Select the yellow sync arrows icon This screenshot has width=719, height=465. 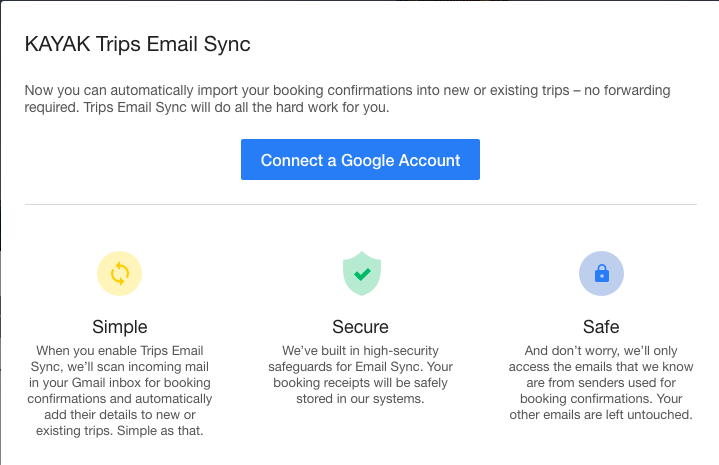(x=119, y=273)
